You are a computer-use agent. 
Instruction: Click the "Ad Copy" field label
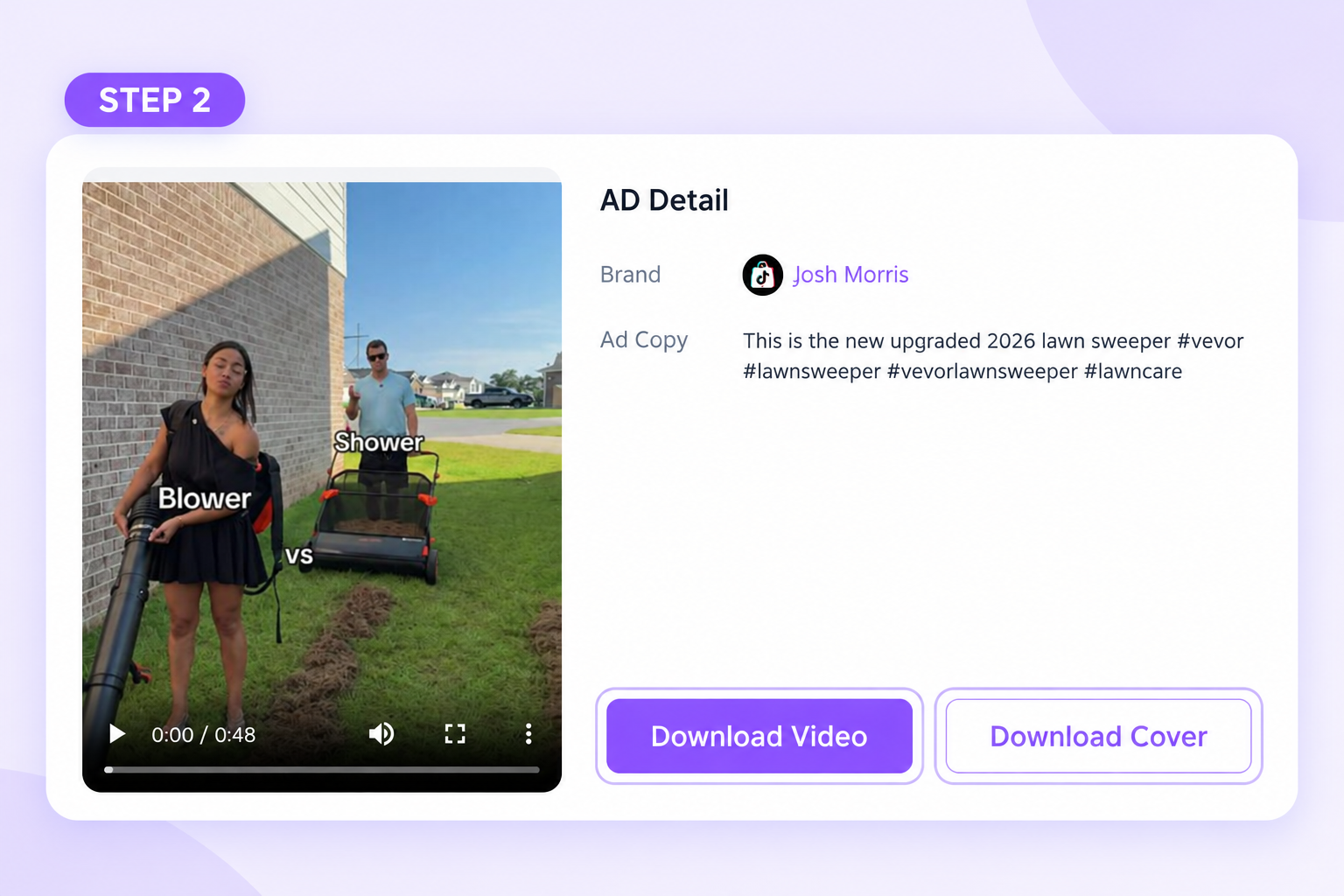point(644,339)
